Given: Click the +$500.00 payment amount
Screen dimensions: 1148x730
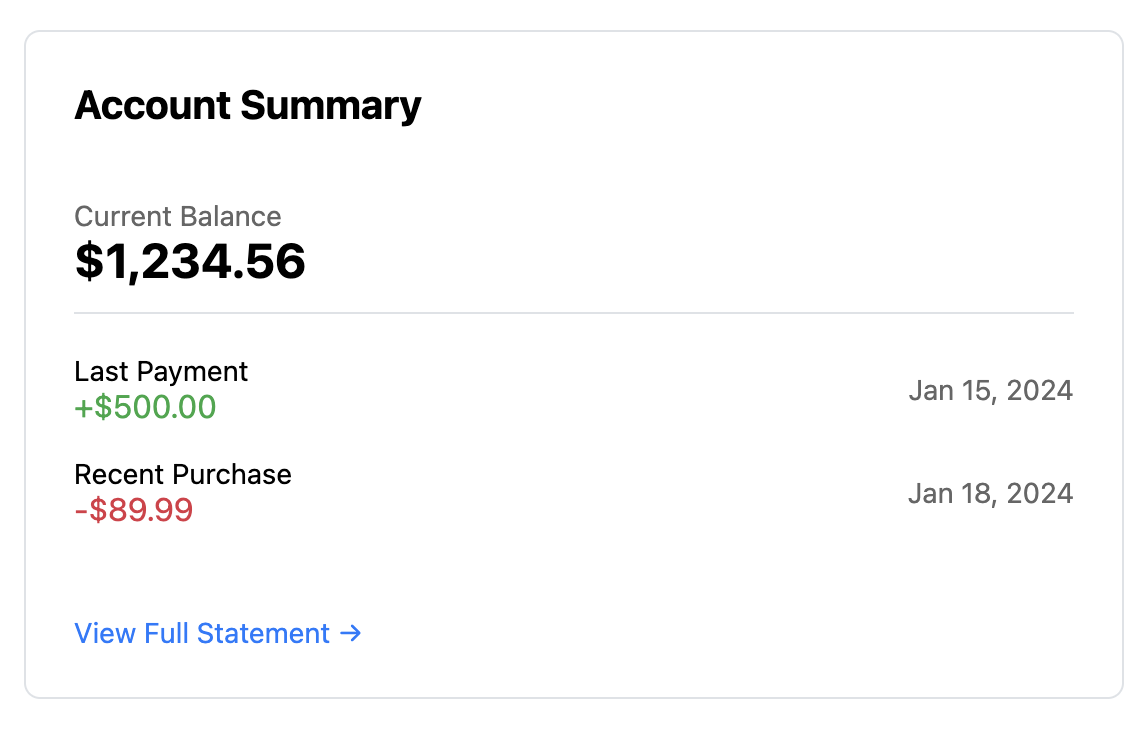Looking at the screenshot, I should pyautogui.click(x=145, y=408).
